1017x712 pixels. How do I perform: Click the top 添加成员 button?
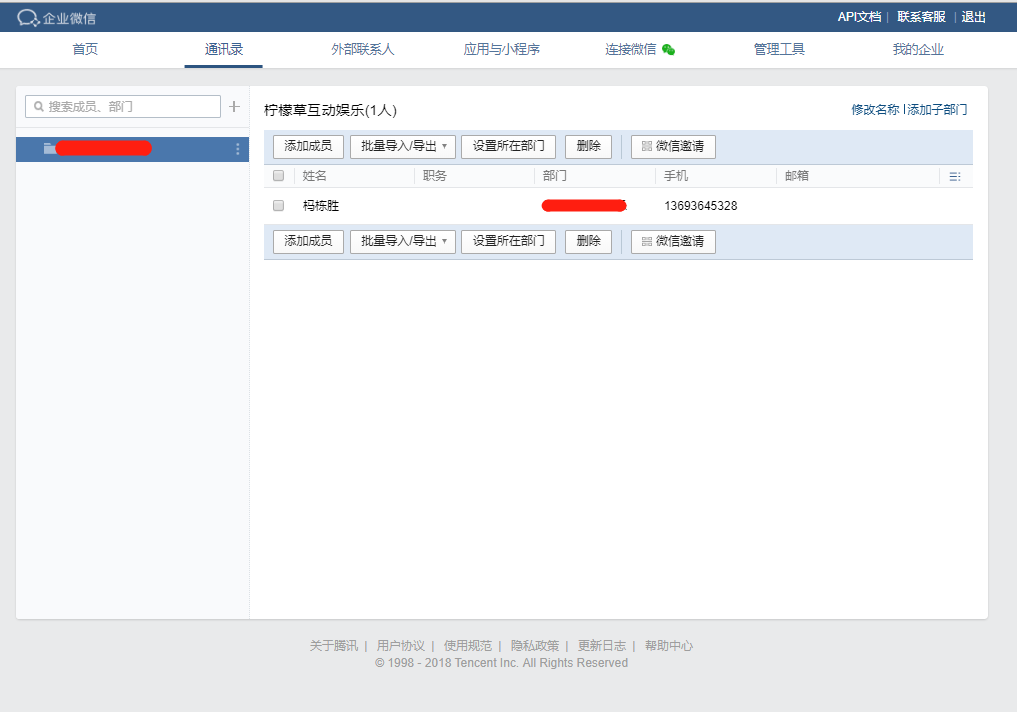click(x=308, y=146)
